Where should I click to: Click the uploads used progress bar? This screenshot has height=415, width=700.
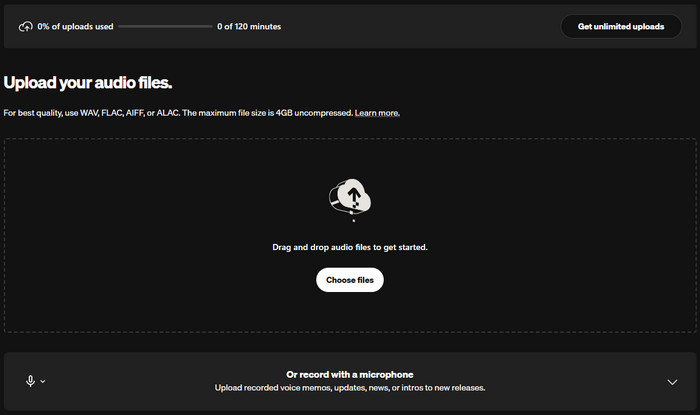[x=165, y=27]
